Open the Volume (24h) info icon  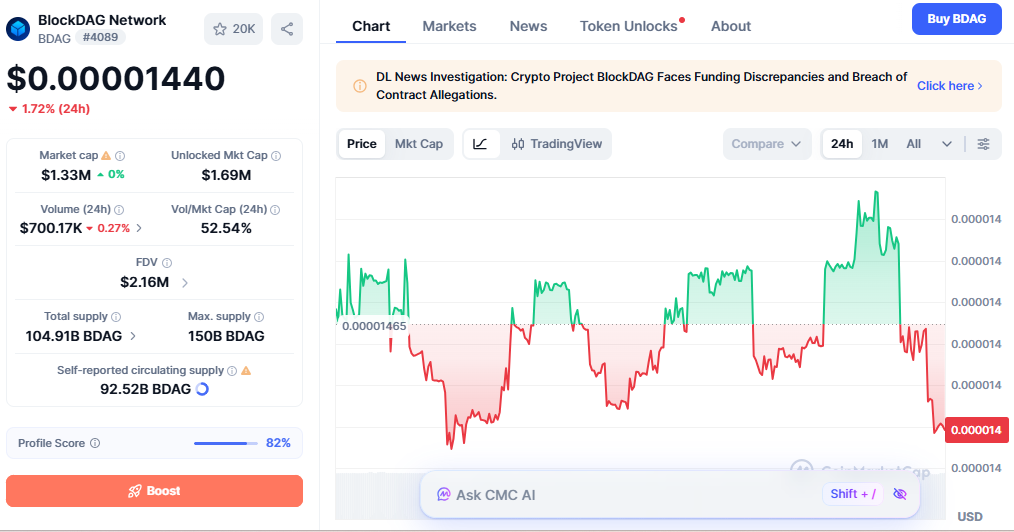[x=119, y=209]
